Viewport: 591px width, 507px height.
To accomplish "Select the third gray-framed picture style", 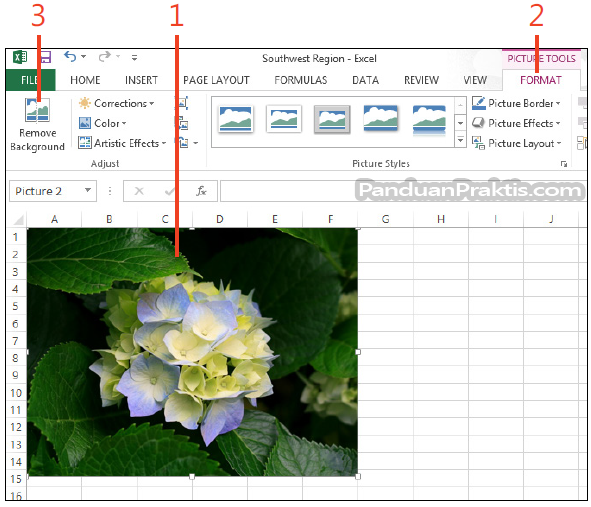I will coord(332,119).
